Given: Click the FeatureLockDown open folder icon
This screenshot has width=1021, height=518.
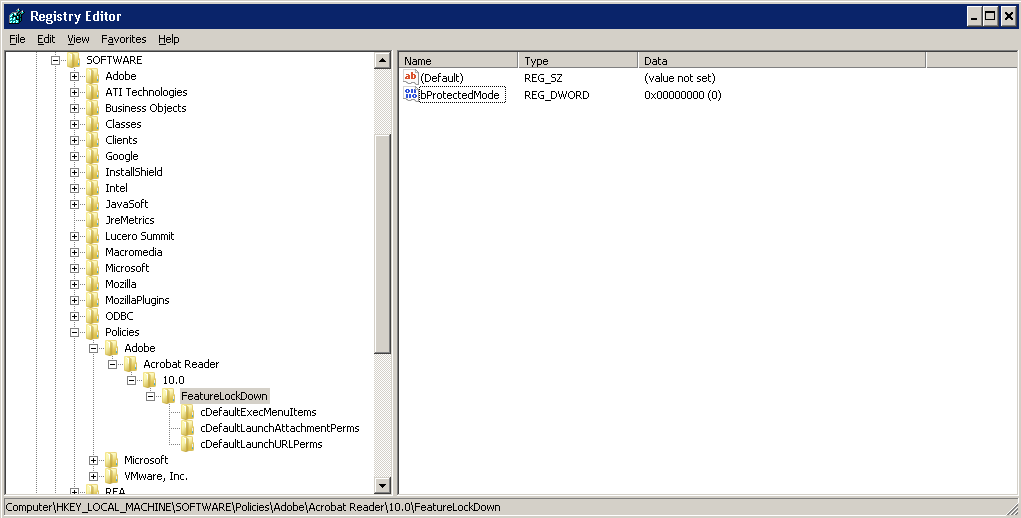Looking at the screenshot, I should (x=169, y=396).
